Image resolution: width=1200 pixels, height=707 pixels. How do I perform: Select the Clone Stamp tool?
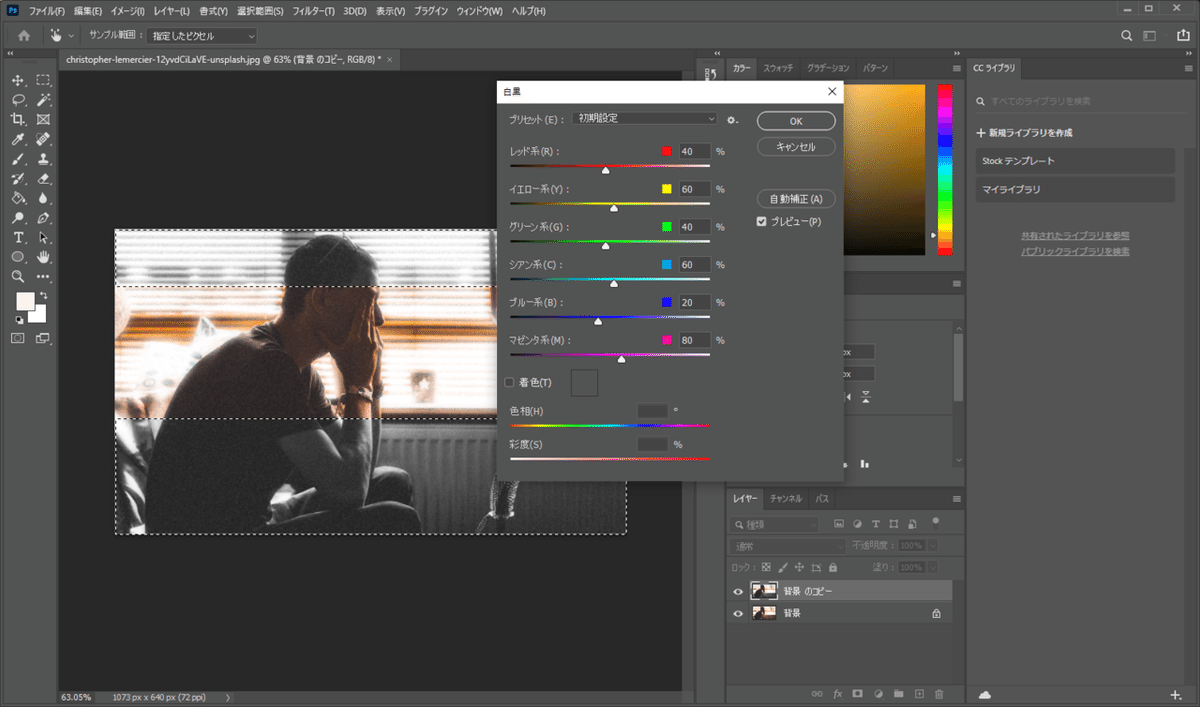(43, 159)
